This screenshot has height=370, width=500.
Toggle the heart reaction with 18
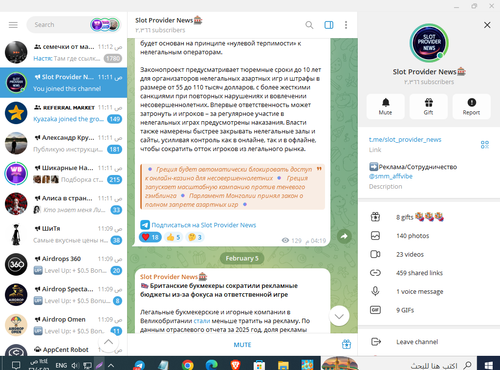click(x=150, y=237)
